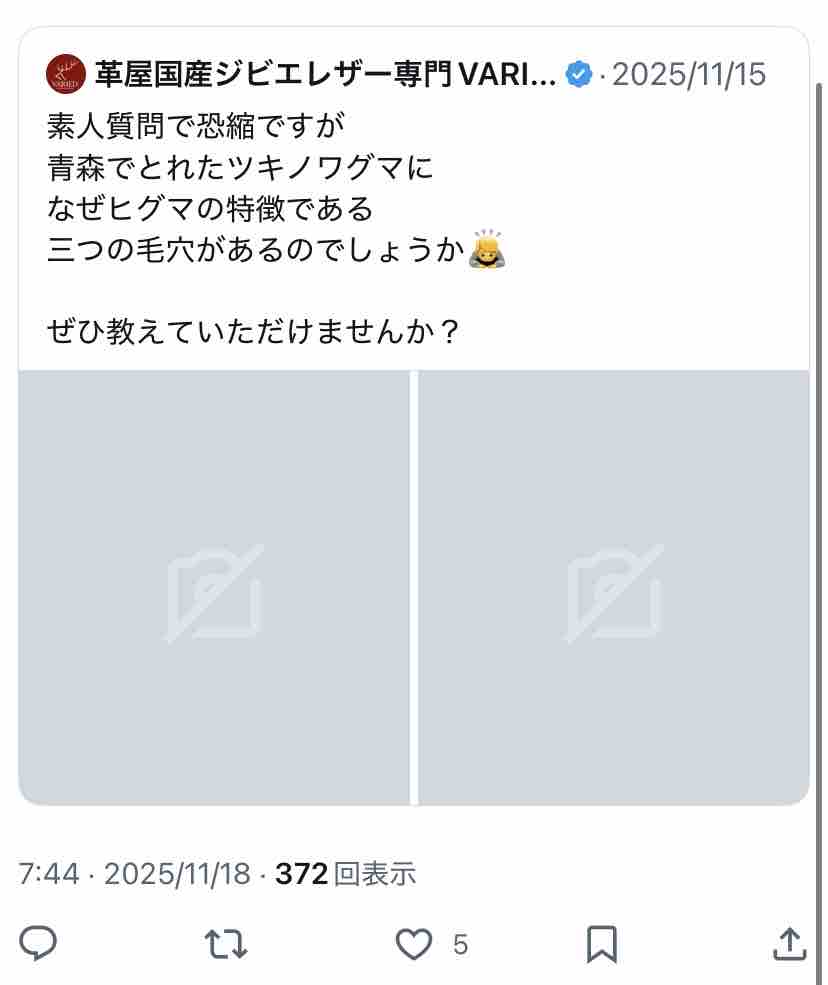The height and width of the screenshot is (985, 828).
Task: View the 372 回表示 view count
Action: 346,874
